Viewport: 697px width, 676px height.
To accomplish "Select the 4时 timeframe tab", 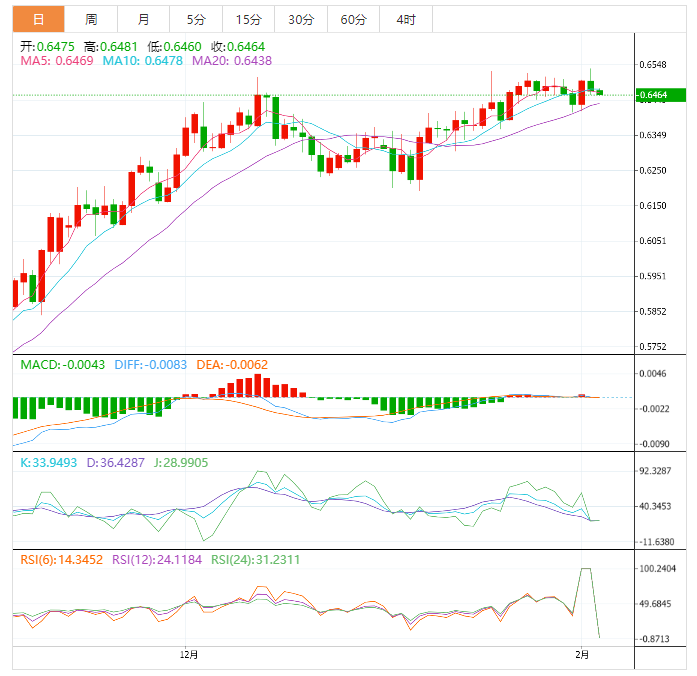I will pyautogui.click(x=406, y=19).
